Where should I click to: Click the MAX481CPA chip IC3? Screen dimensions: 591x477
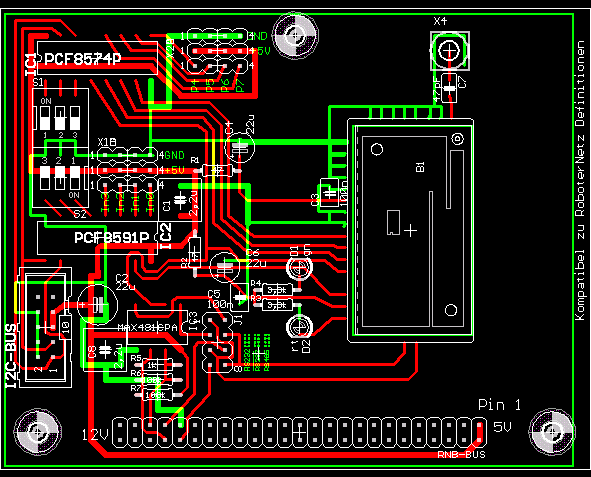point(158,327)
